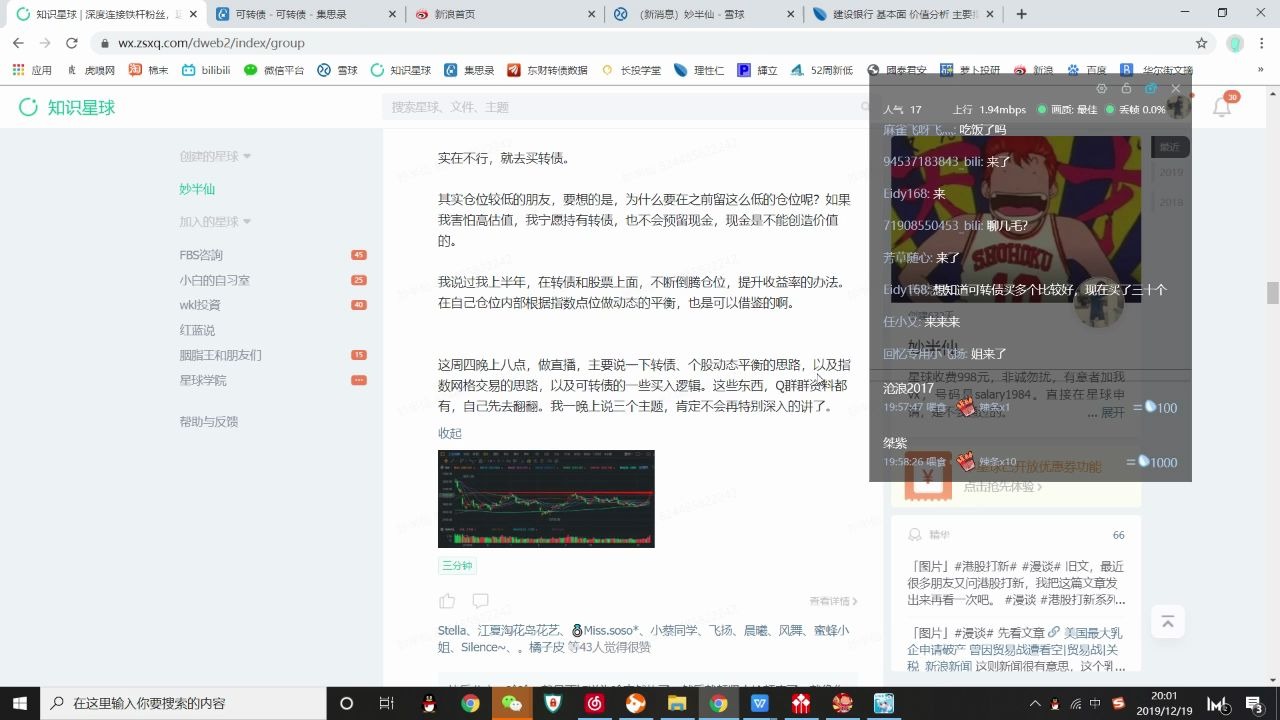This screenshot has height=720, width=1280.
Task: Open the 美国最大乳企申请破产 link
Action: (1093, 633)
